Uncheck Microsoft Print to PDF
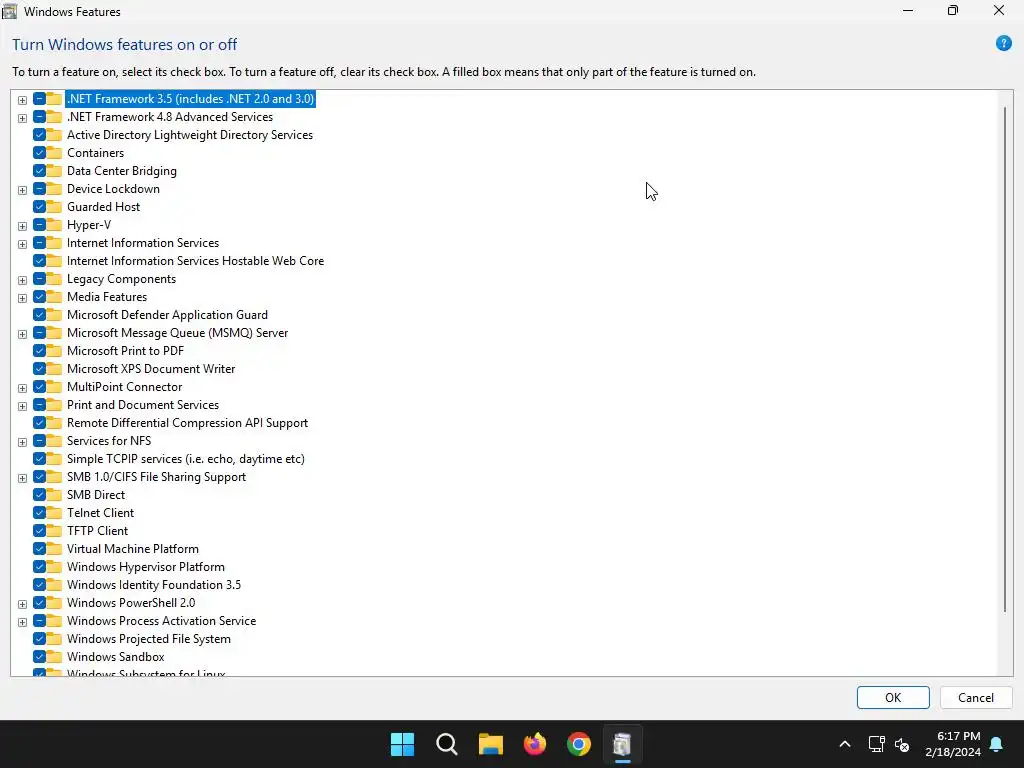Viewport: 1024px width, 768px height. click(x=39, y=351)
